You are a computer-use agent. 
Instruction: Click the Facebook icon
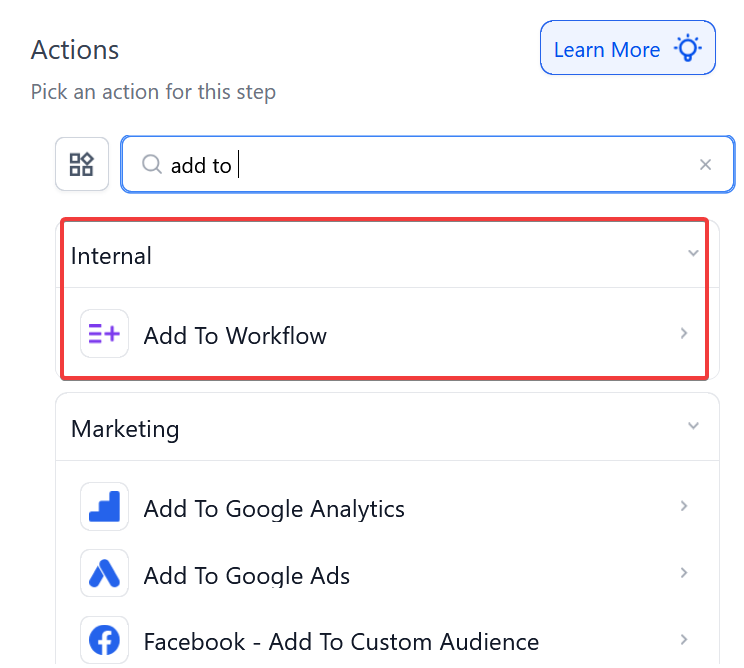pos(104,640)
